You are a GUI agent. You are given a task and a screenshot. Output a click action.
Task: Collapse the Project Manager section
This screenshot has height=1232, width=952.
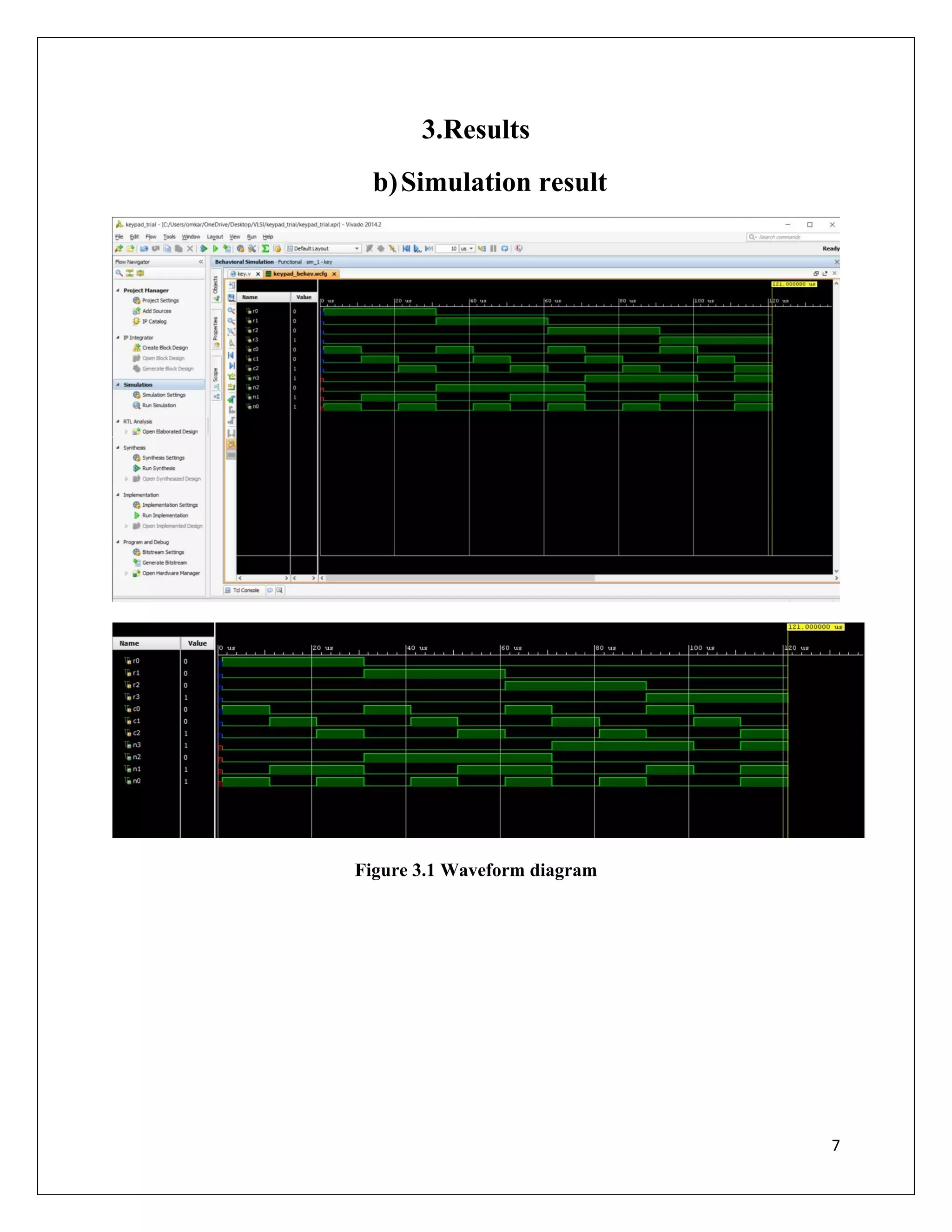(x=118, y=291)
